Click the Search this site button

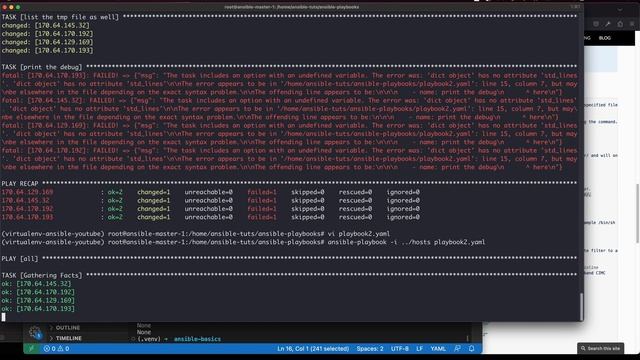pyautogui.click(x=600, y=348)
